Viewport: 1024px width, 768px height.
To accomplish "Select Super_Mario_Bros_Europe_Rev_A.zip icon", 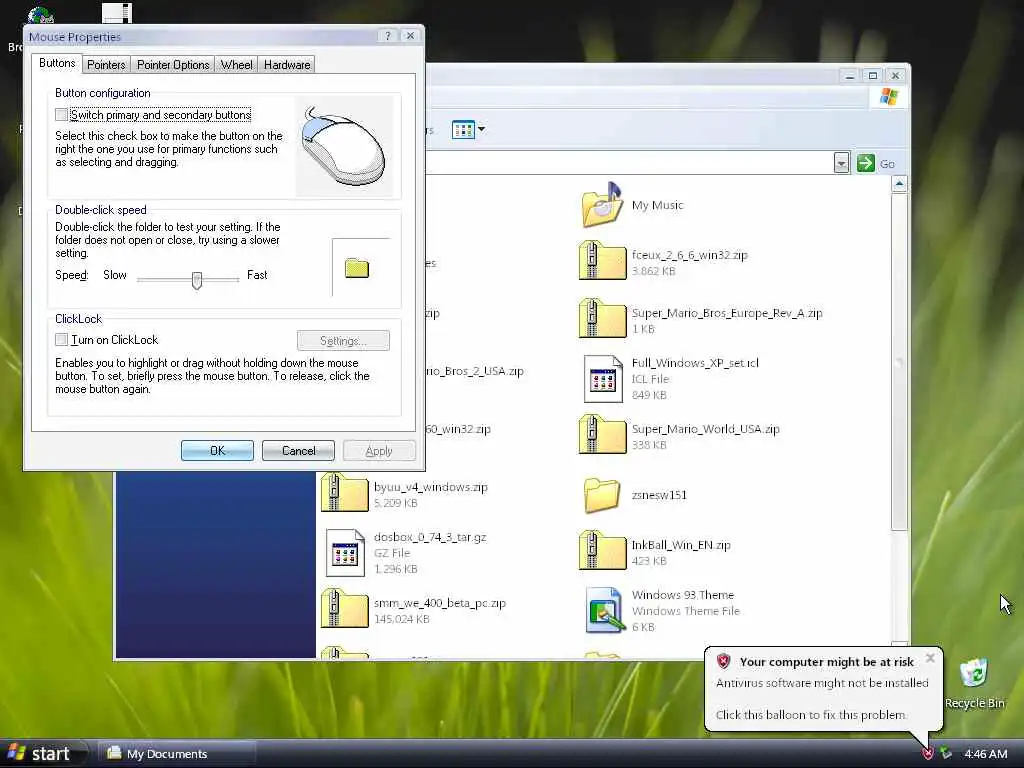I will [x=602, y=318].
